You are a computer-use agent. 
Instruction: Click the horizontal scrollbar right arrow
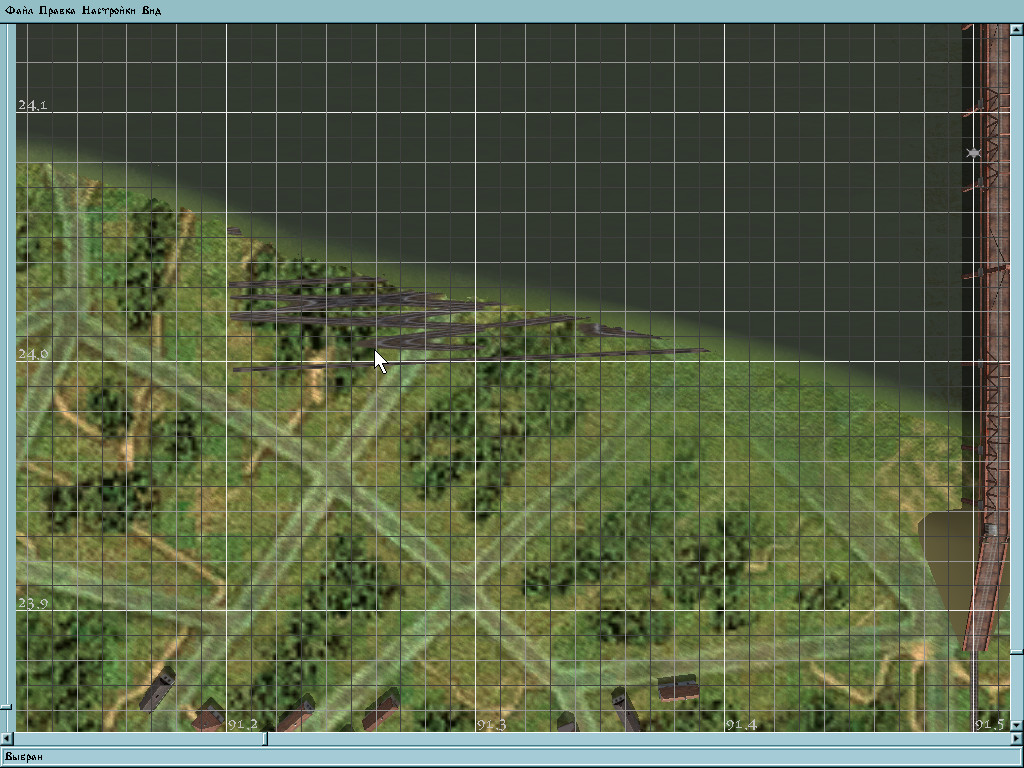pos(1017,739)
